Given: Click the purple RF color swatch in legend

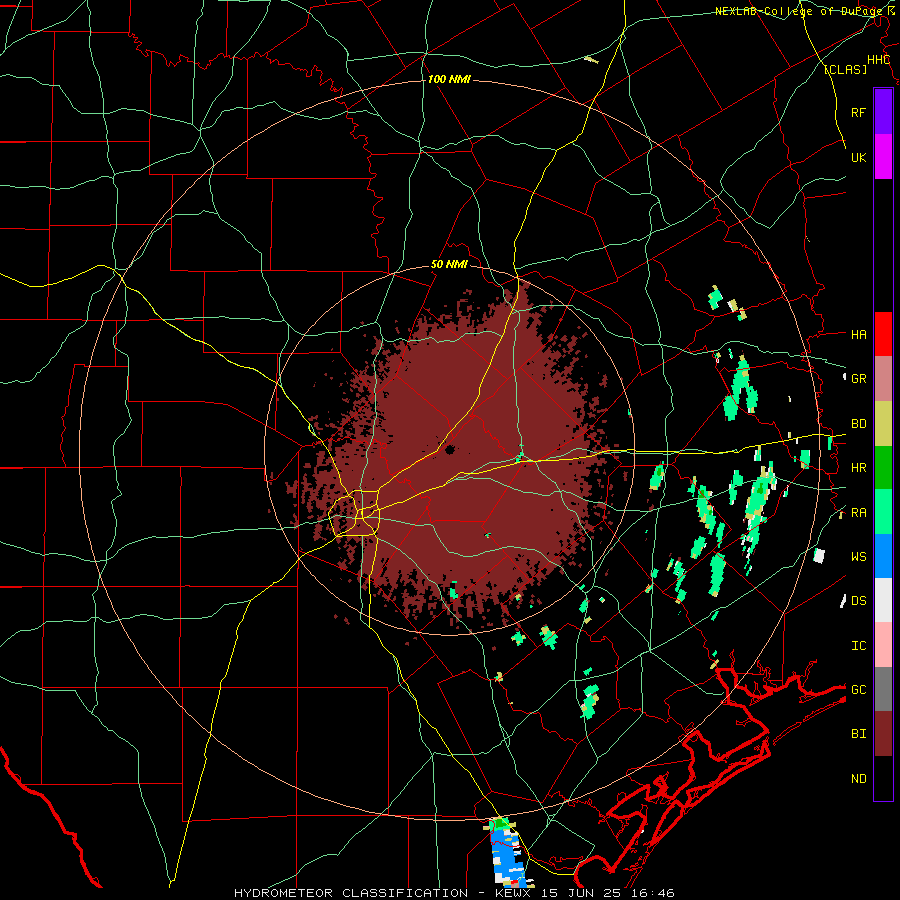Looking at the screenshot, I should point(883,112).
